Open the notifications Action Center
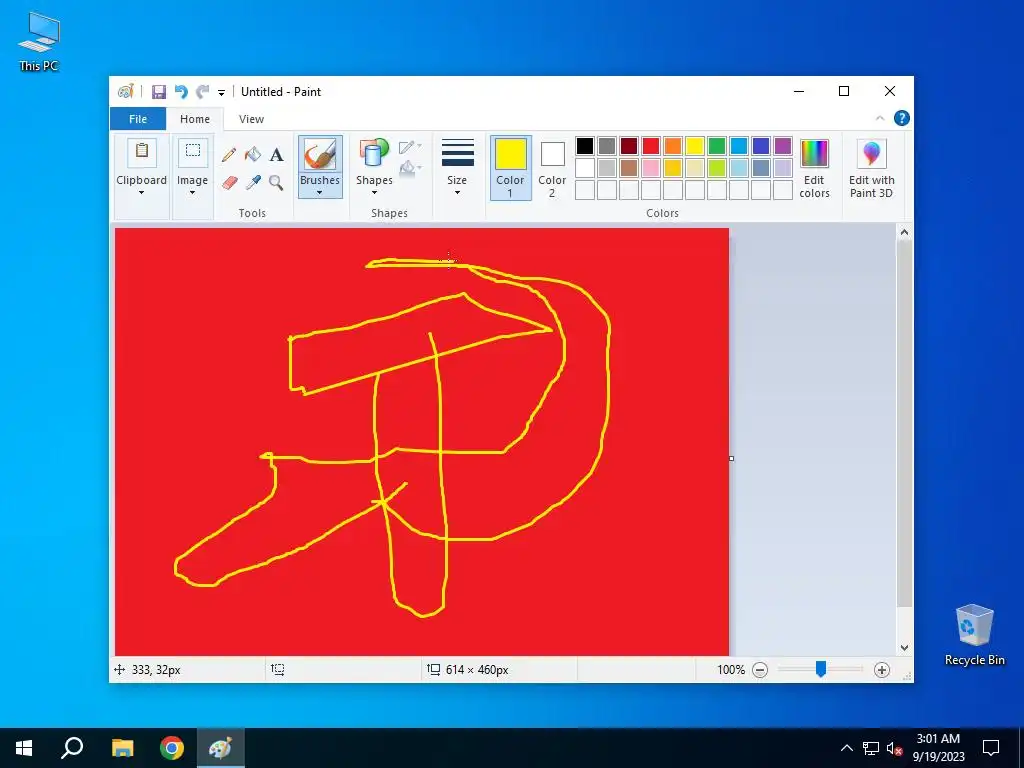 click(x=991, y=748)
